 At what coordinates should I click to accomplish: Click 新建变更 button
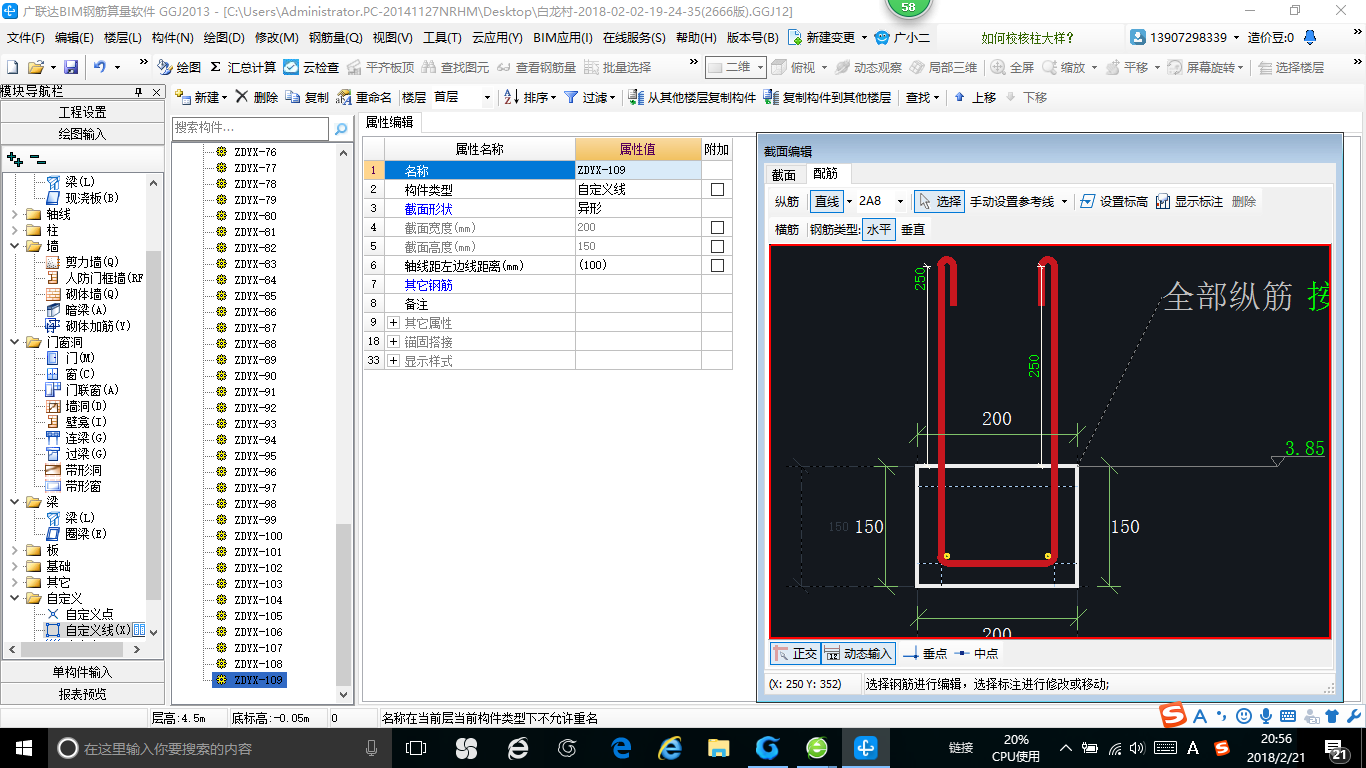[x=826, y=37]
